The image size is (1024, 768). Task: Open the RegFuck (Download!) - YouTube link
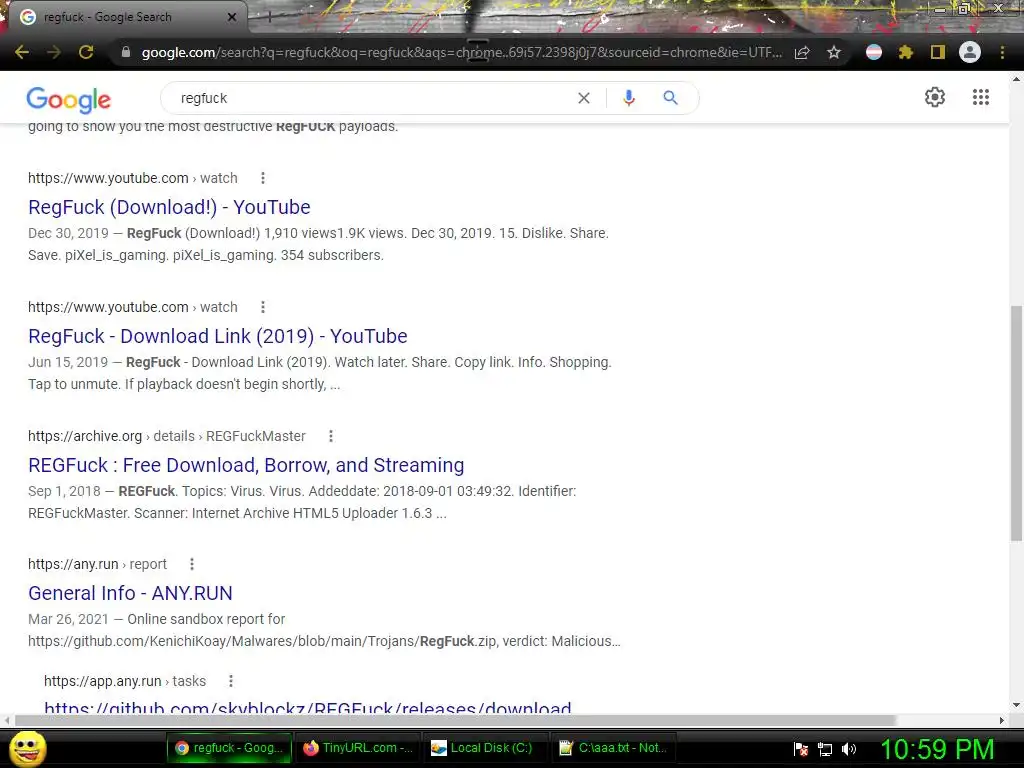(169, 207)
